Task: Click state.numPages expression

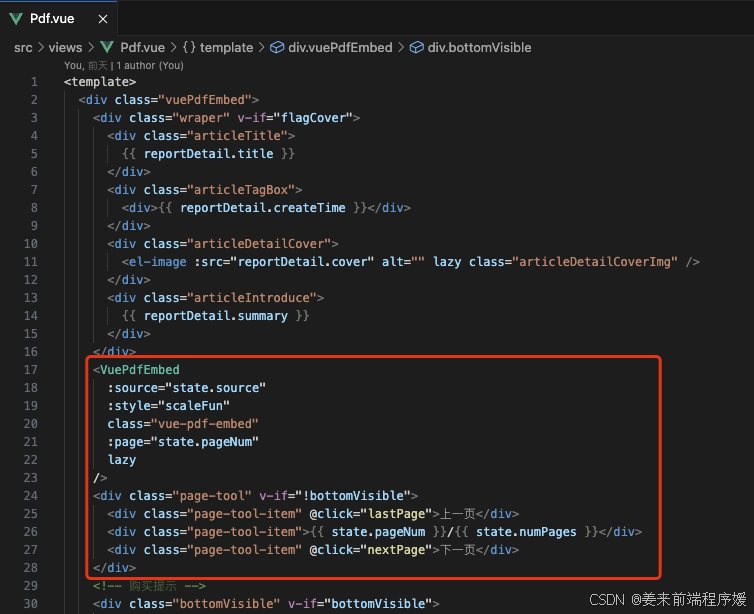Action: click(526, 532)
